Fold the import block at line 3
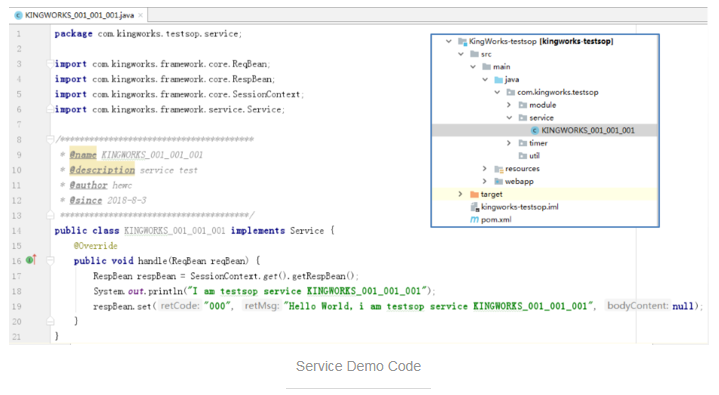719x395 pixels. [x=50, y=64]
